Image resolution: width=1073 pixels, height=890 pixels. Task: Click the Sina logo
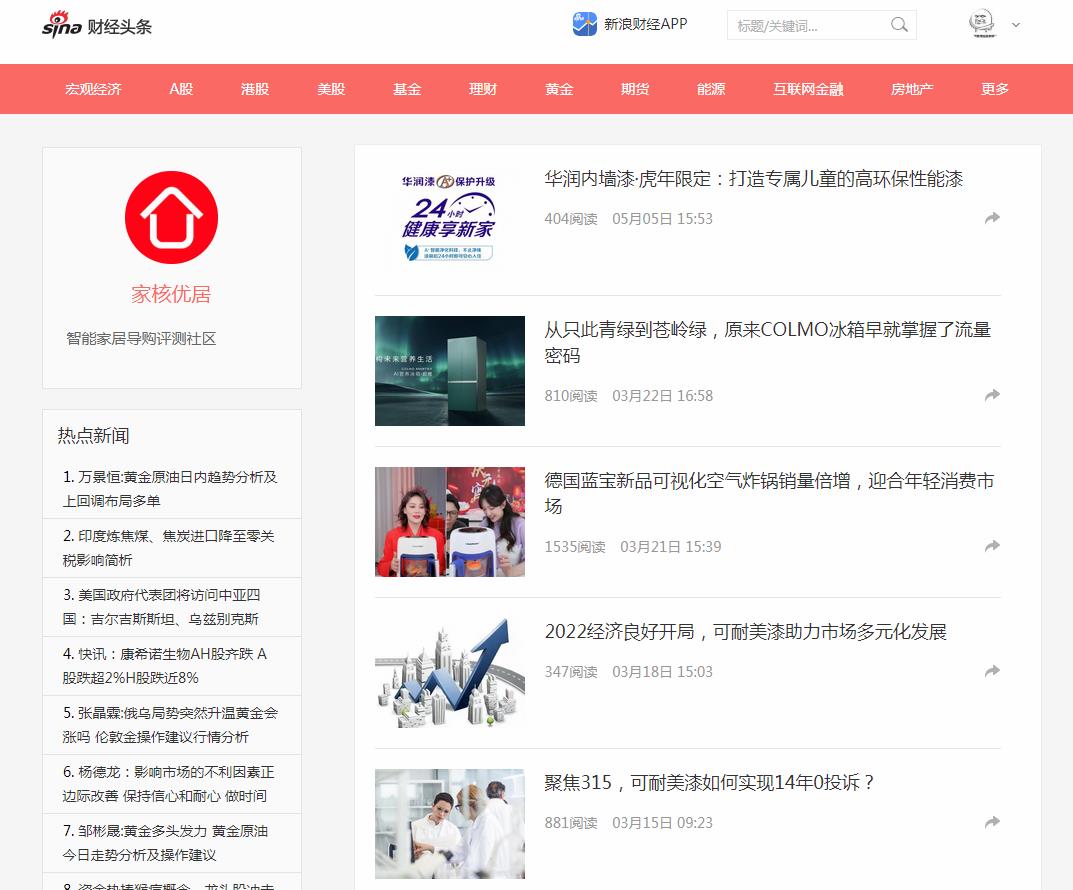pos(62,25)
